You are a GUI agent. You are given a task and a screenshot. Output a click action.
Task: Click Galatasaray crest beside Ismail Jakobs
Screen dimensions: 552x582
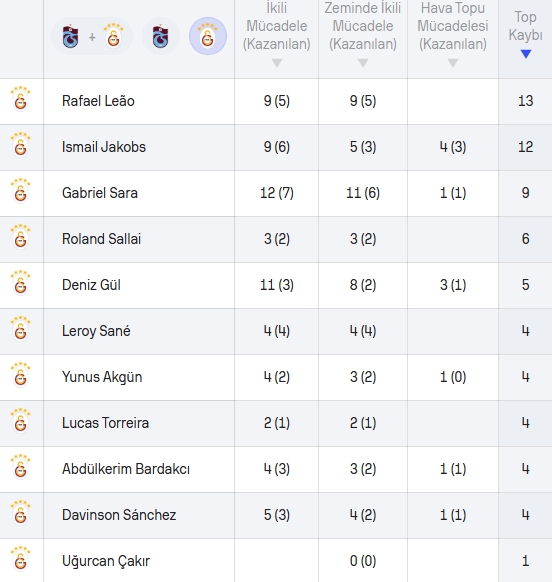coord(20,145)
